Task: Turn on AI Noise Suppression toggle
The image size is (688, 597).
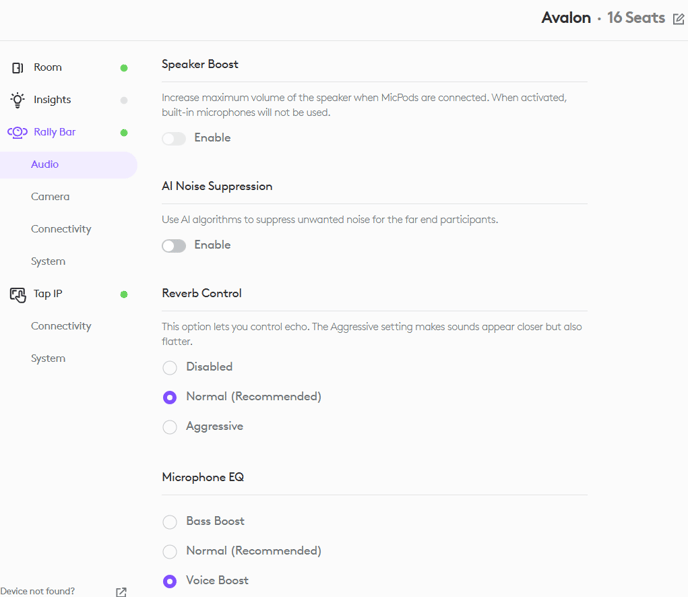Action: click(174, 245)
